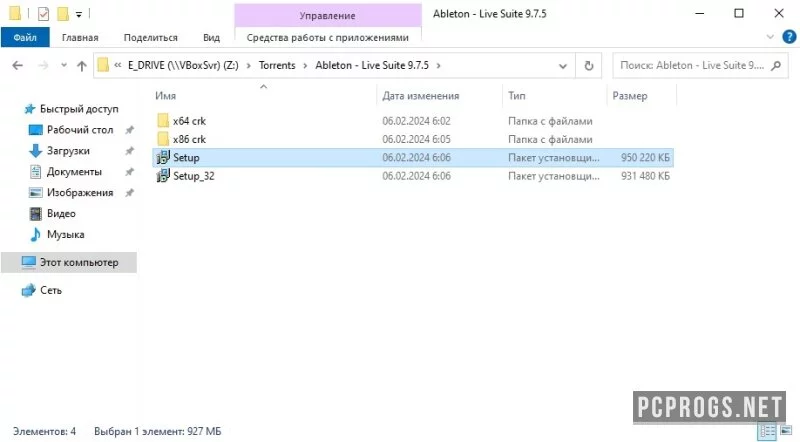The height and width of the screenshot is (442, 800).
Task: Click the Setup_32 file name
Action: (194, 176)
